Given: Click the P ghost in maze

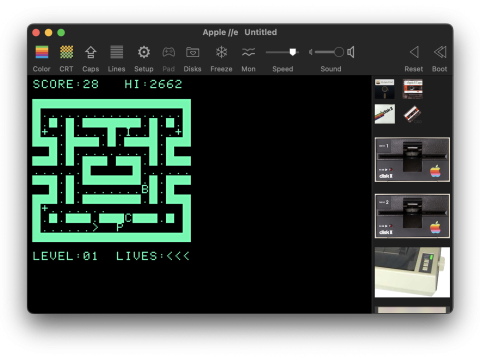Looking at the screenshot, I should click(120, 227).
